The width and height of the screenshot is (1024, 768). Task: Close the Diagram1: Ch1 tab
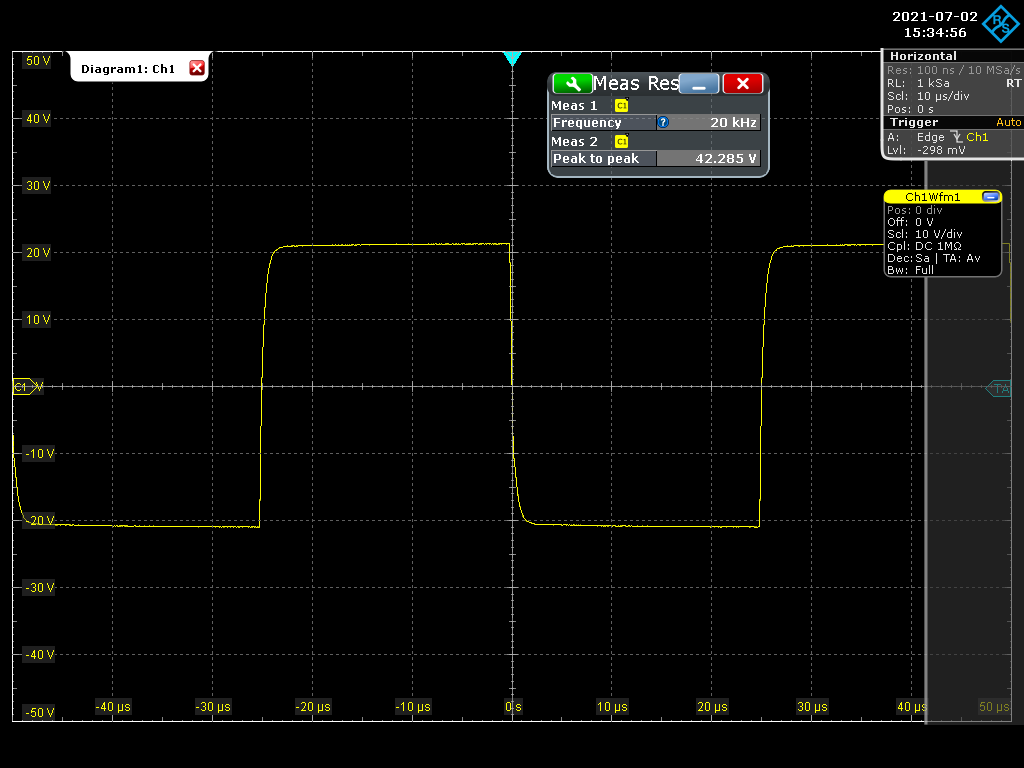pyautogui.click(x=197, y=68)
